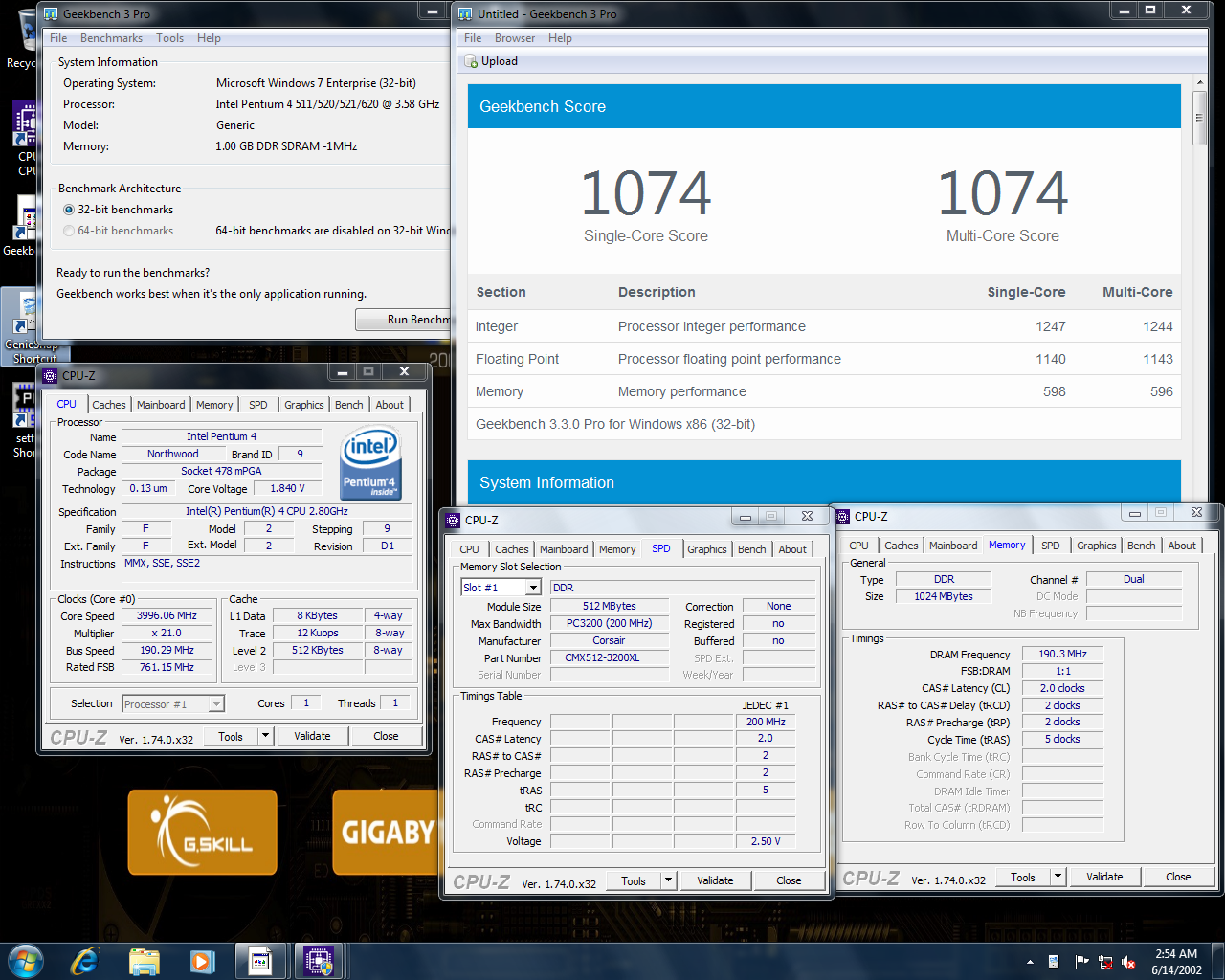Click Close button in processor CPU-Z window
This screenshot has width=1225, height=980.
click(x=386, y=736)
